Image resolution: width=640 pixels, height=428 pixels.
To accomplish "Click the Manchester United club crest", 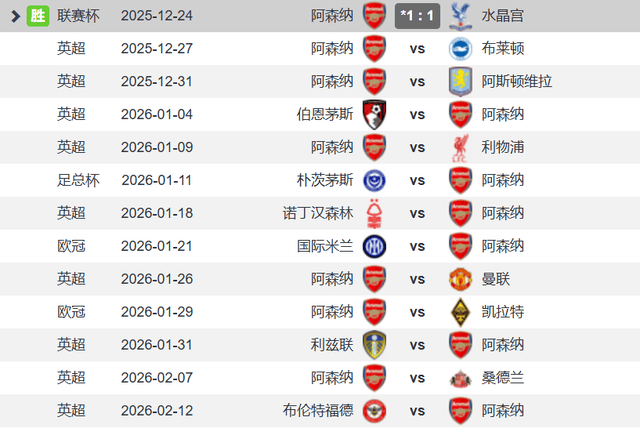I will pos(460,279).
